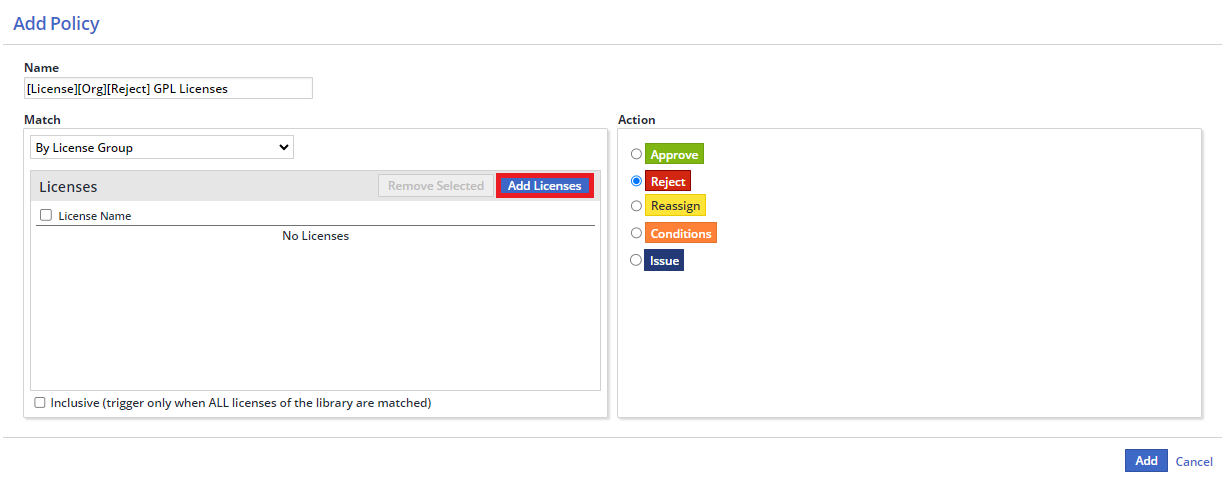The width and height of the screenshot is (1229, 477).
Task: Click the policy Name text field
Action: 168,89
